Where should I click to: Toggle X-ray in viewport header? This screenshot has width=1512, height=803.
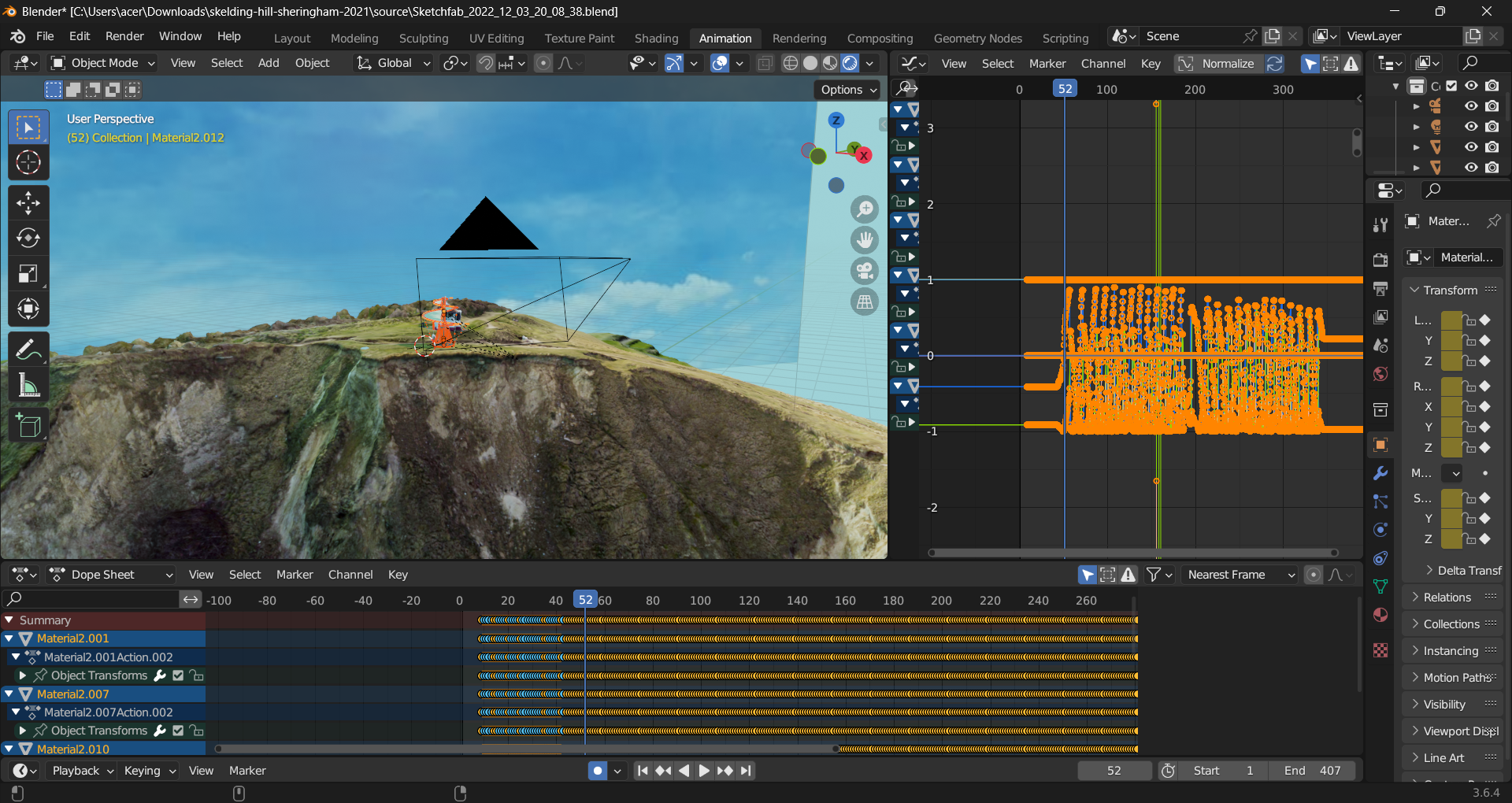pos(765,63)
